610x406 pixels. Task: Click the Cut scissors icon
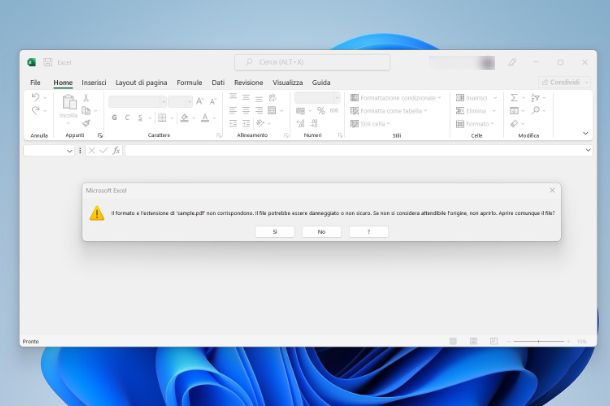coord(86,98)
